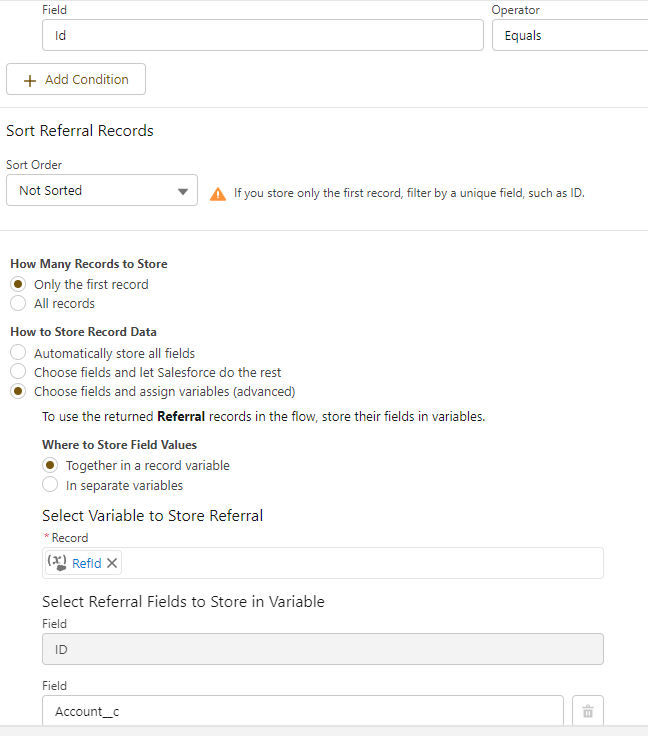Click the RefId pill label
This screenshot has width=648, height=736.
[x=87, y=563]
